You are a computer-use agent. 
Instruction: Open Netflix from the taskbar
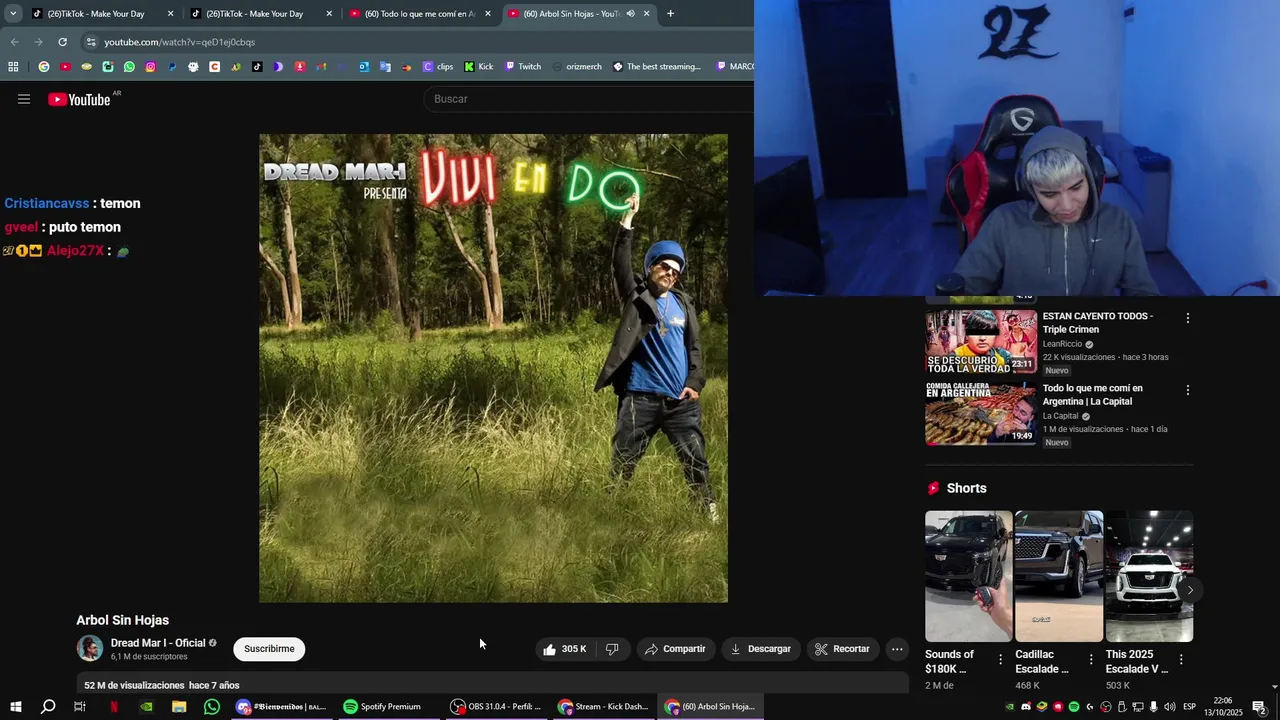point(114,707)
